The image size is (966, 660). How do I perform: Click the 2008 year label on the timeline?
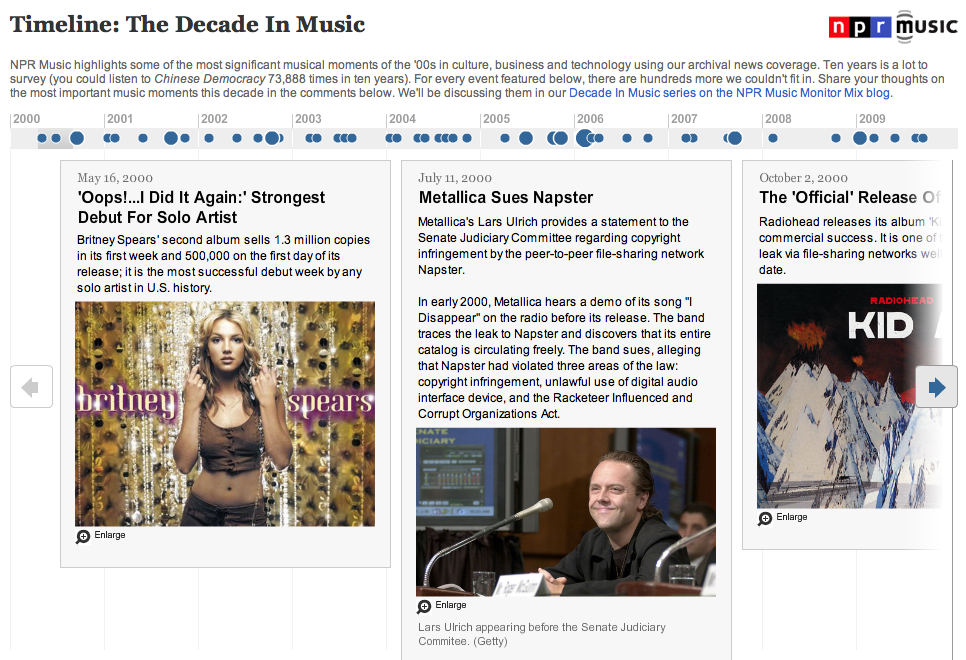pos(778,119)
